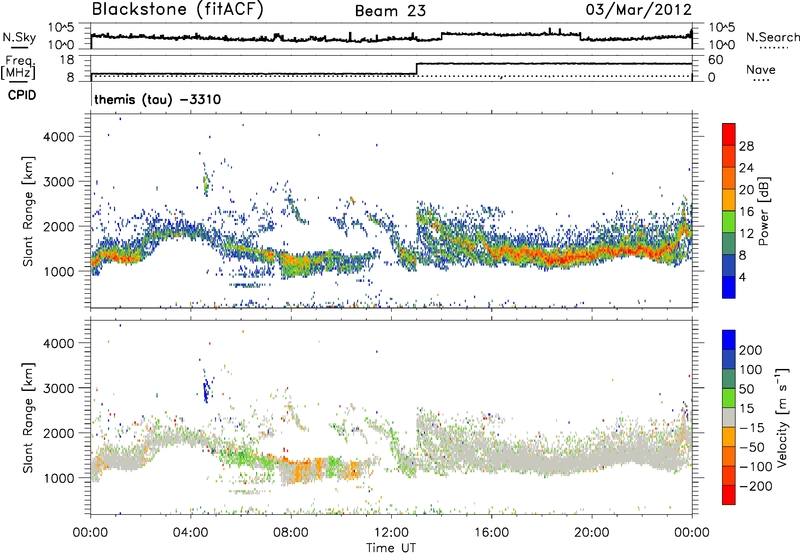Image resolution: width=800 pixels, height=554 pixels.
Task: Click Velocity colorbar segment between -100 and -200
Action: tap(729, 476)
